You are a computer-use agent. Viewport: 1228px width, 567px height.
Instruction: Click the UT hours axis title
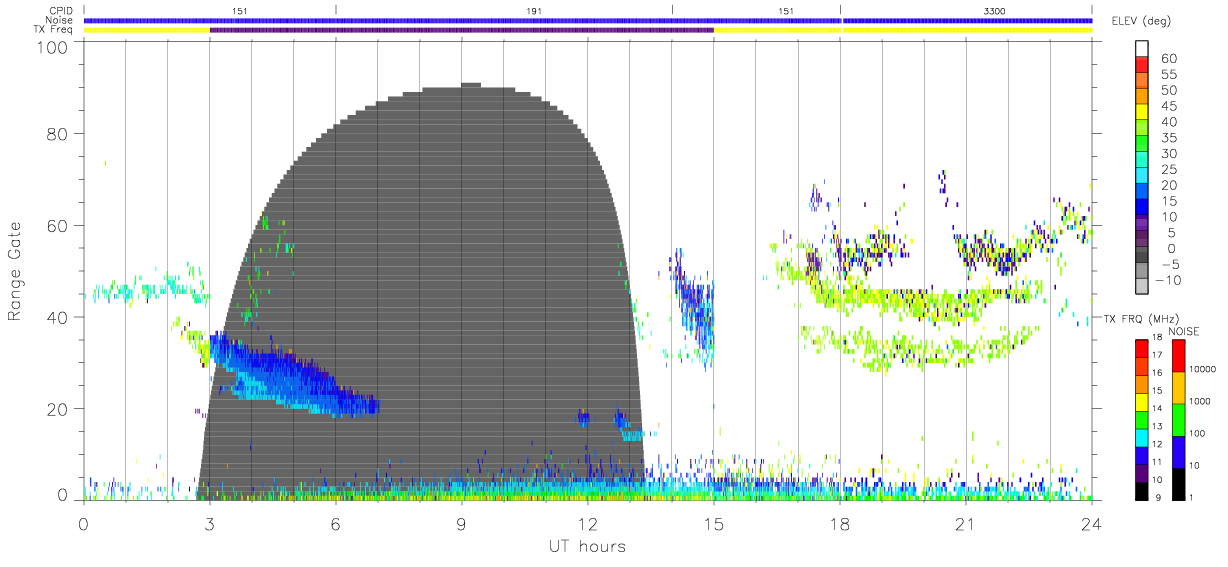588,547
